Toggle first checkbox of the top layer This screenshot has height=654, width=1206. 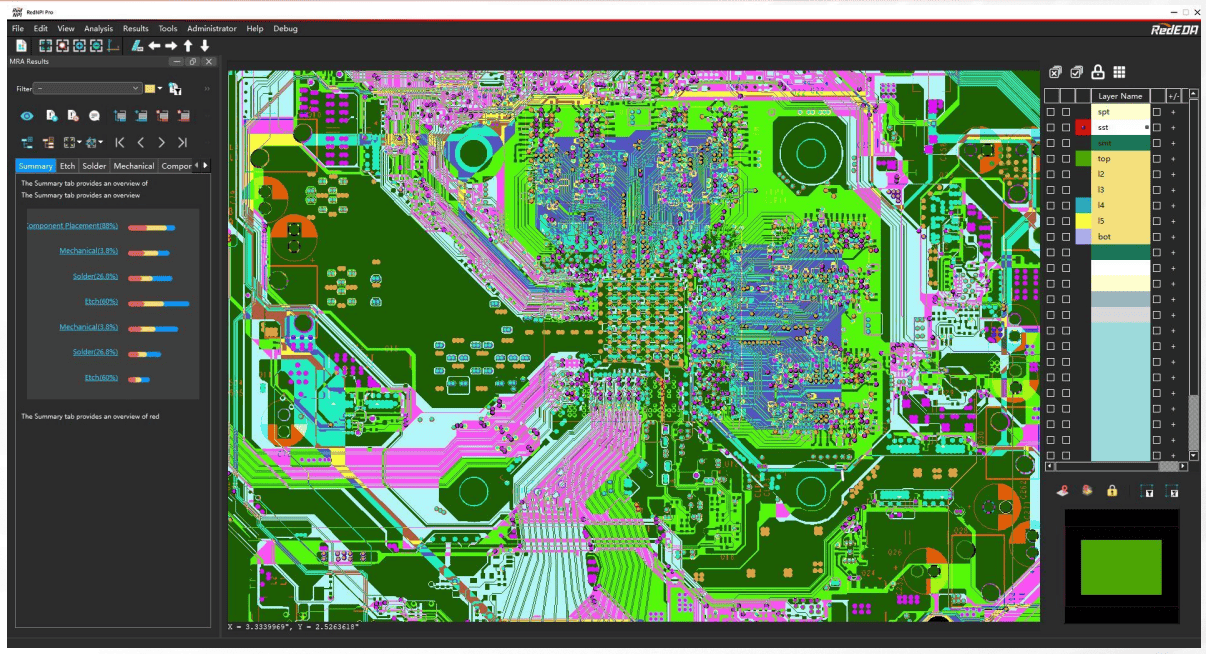[1050, 159]
